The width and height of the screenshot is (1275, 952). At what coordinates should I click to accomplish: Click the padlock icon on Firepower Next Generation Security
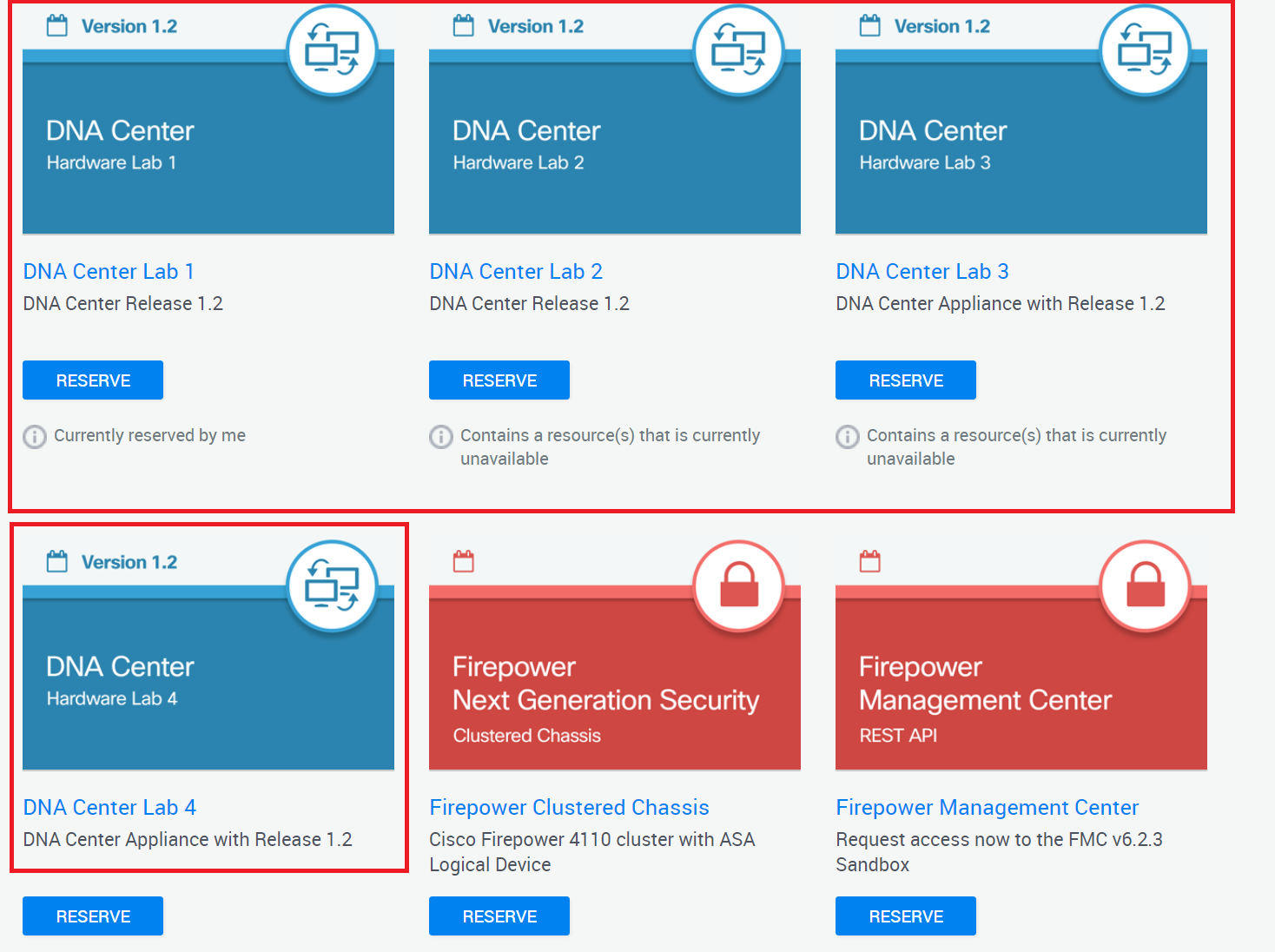(738, 586)
